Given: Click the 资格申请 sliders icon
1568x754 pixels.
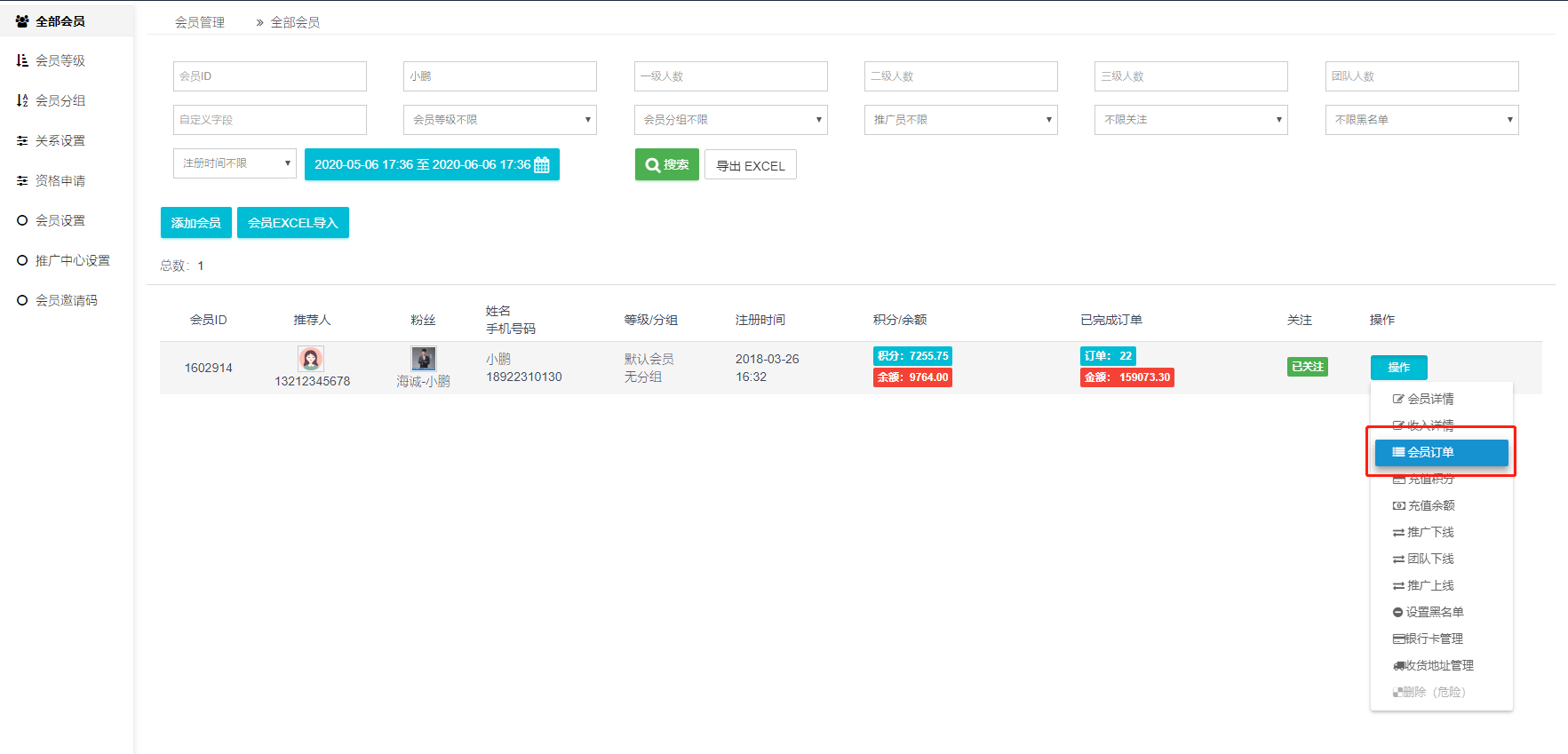Looking at the screenshot, I should [22, 180].
